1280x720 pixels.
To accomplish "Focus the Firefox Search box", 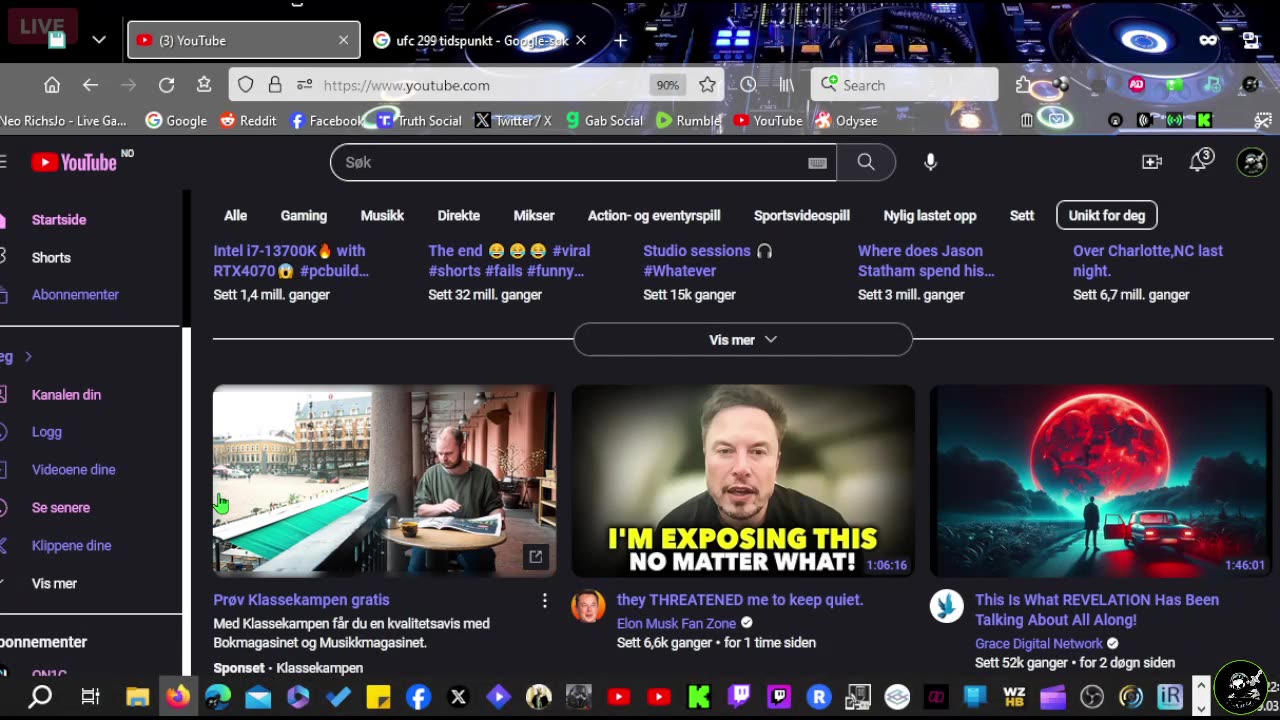I will coord(904,85).
